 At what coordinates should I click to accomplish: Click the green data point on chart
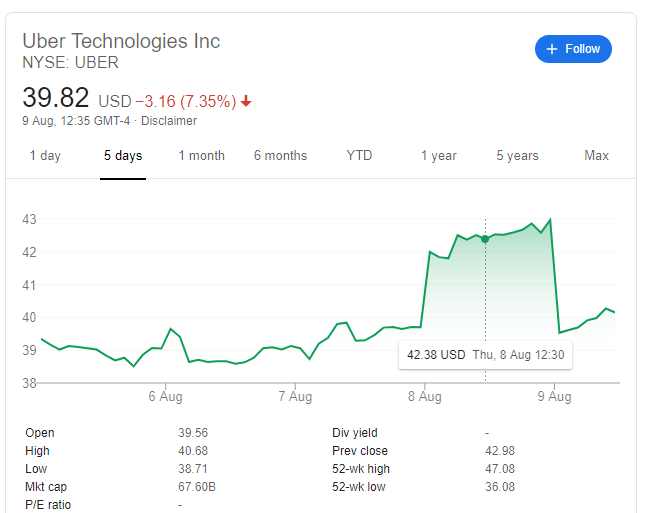[485, 238]
